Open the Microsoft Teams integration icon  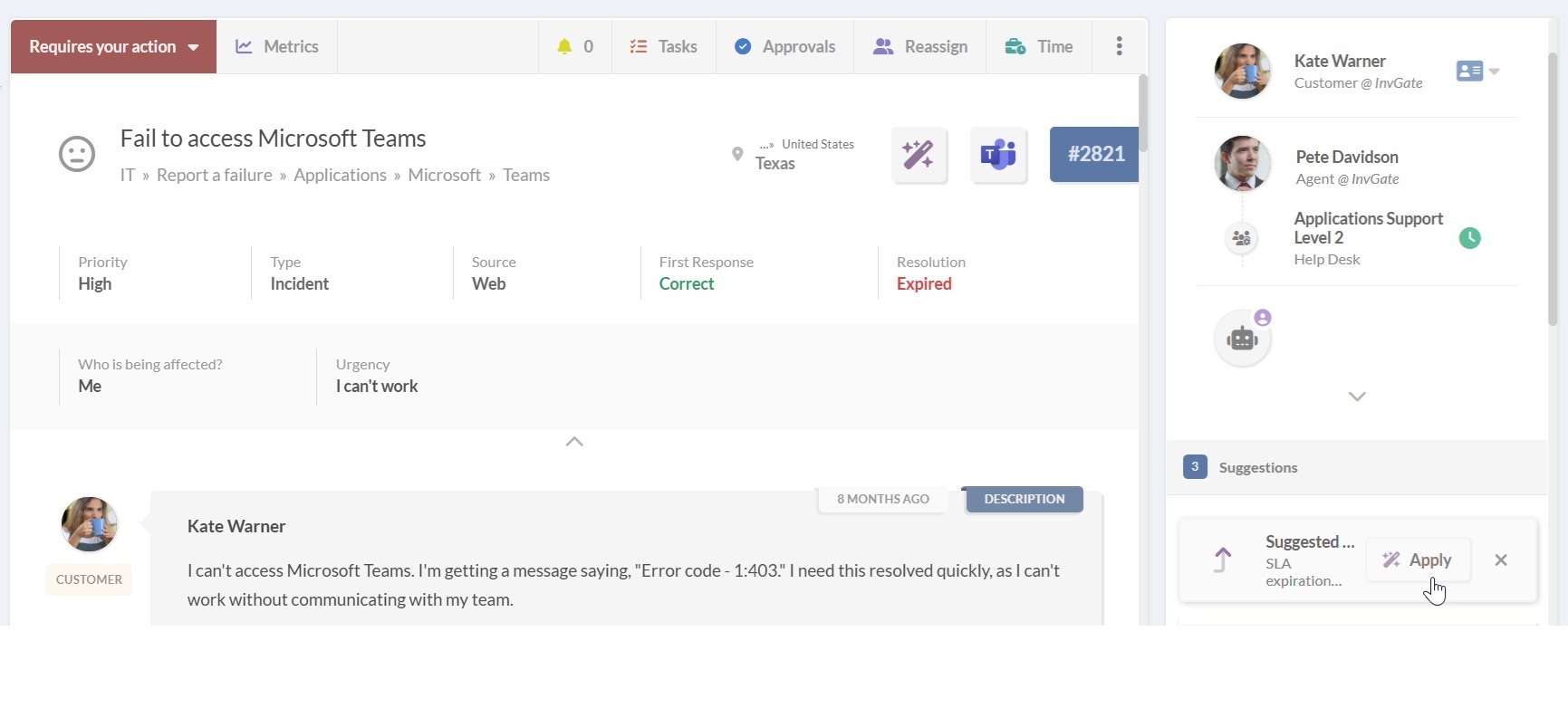(998, 155)
